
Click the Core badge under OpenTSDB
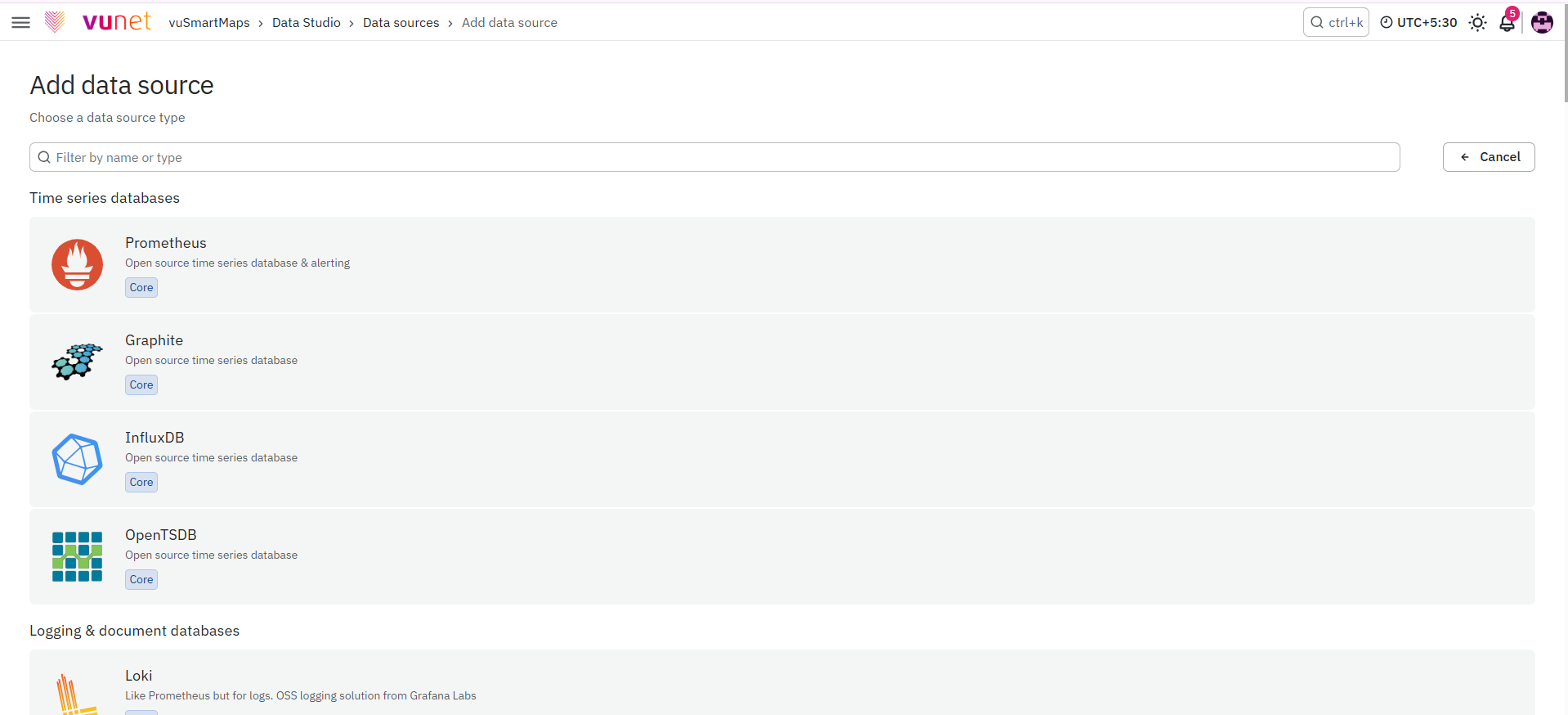coord(141,579)
